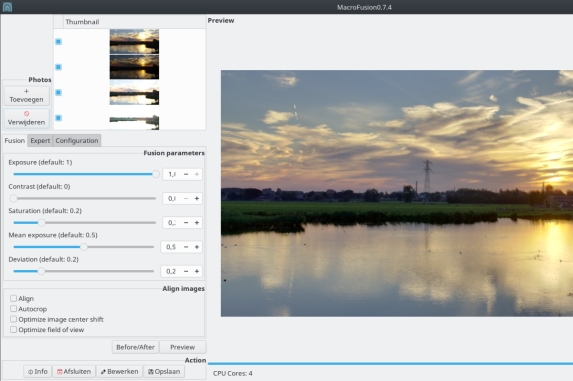Enable the Align checkbox
This screenshot has height=381, width=573.
pos(14,298)
